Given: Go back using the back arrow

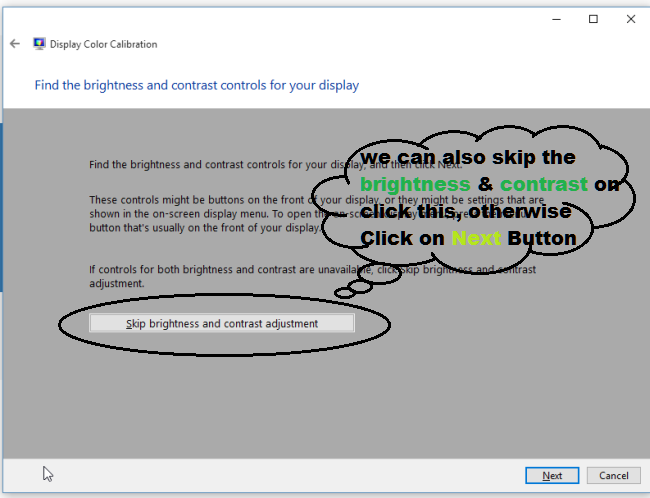Looking at the screenshot, I should [x=15, y=44].
